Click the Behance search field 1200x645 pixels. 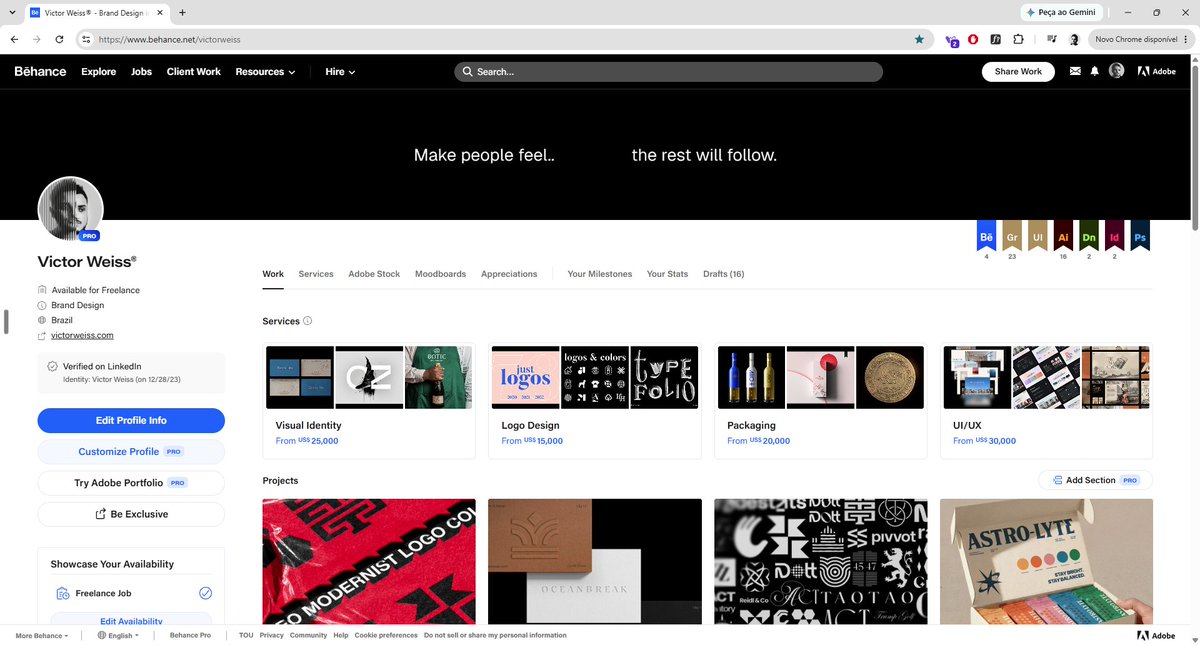tap(669, 72)
